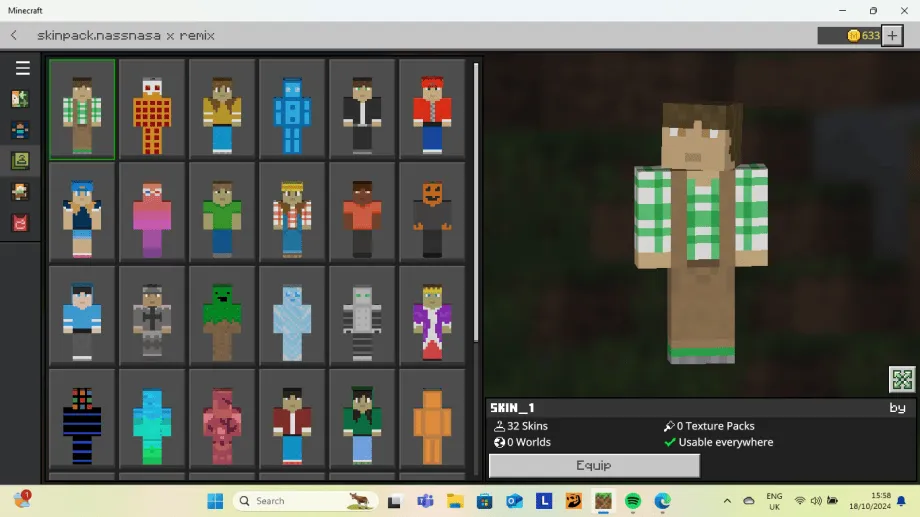Go back using the left arrow

[x=14, y=36]
